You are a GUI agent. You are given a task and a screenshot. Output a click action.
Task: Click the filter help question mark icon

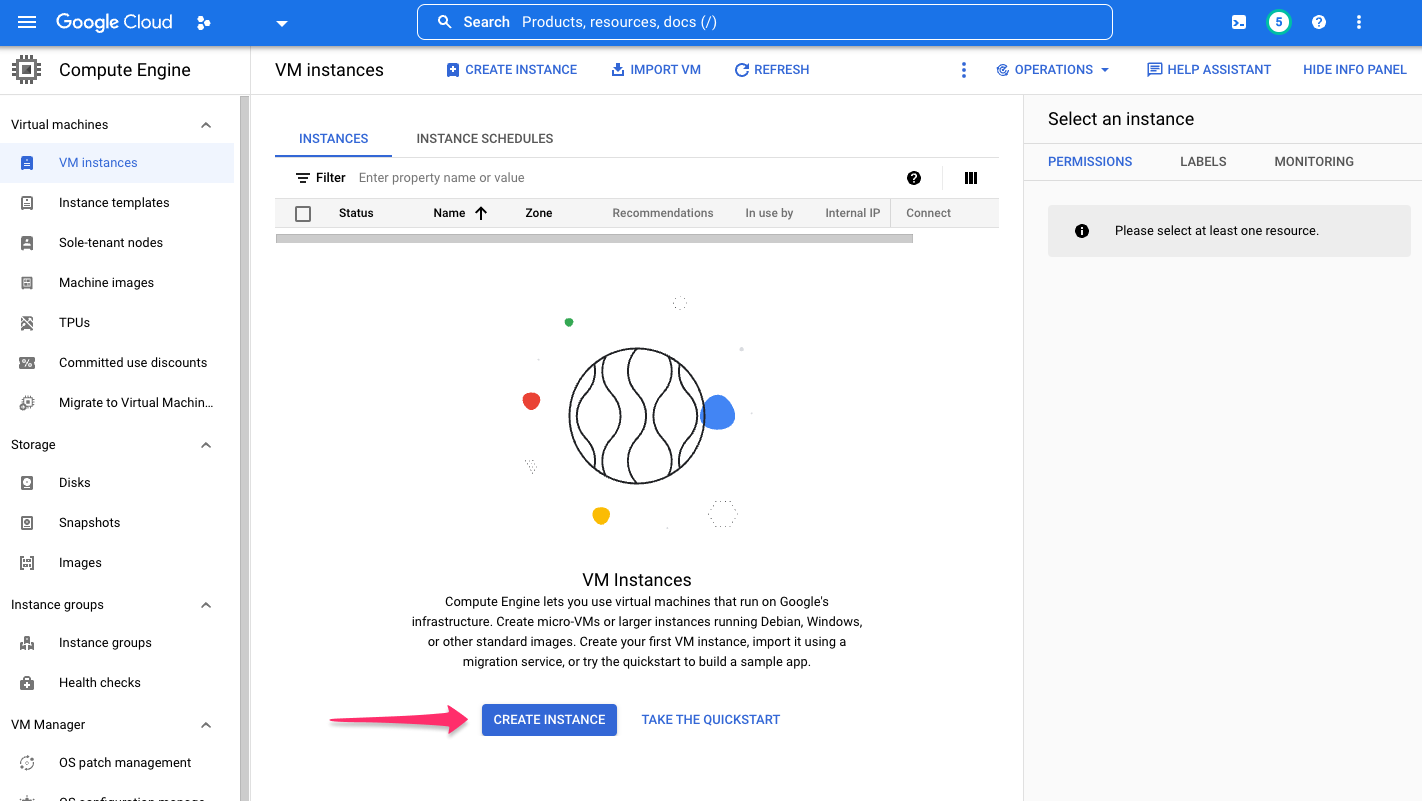(x=914, y=178)
